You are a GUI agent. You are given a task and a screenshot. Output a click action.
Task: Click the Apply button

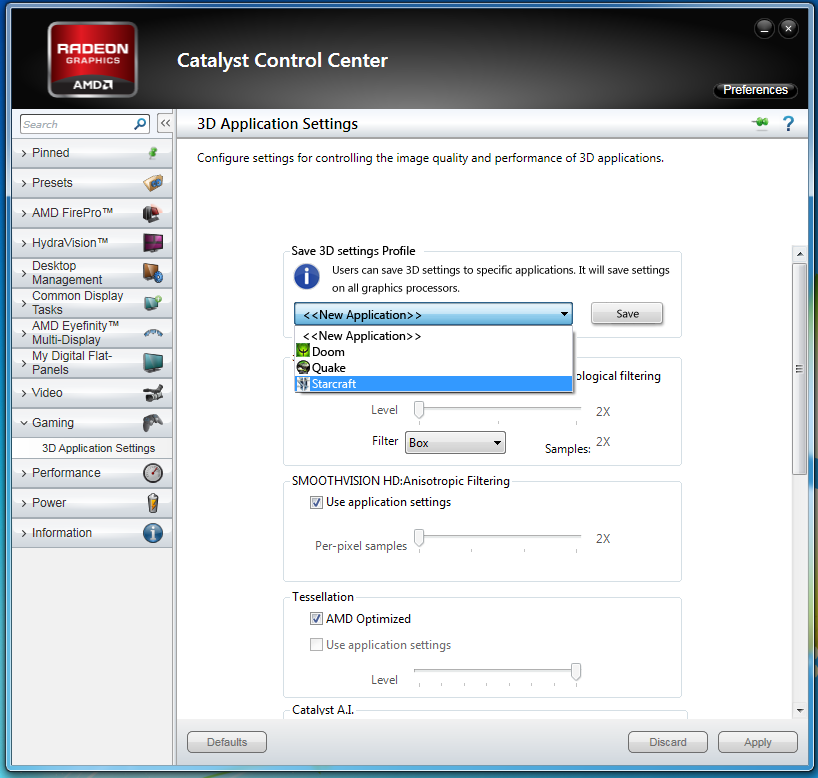[x=757, y=742]
